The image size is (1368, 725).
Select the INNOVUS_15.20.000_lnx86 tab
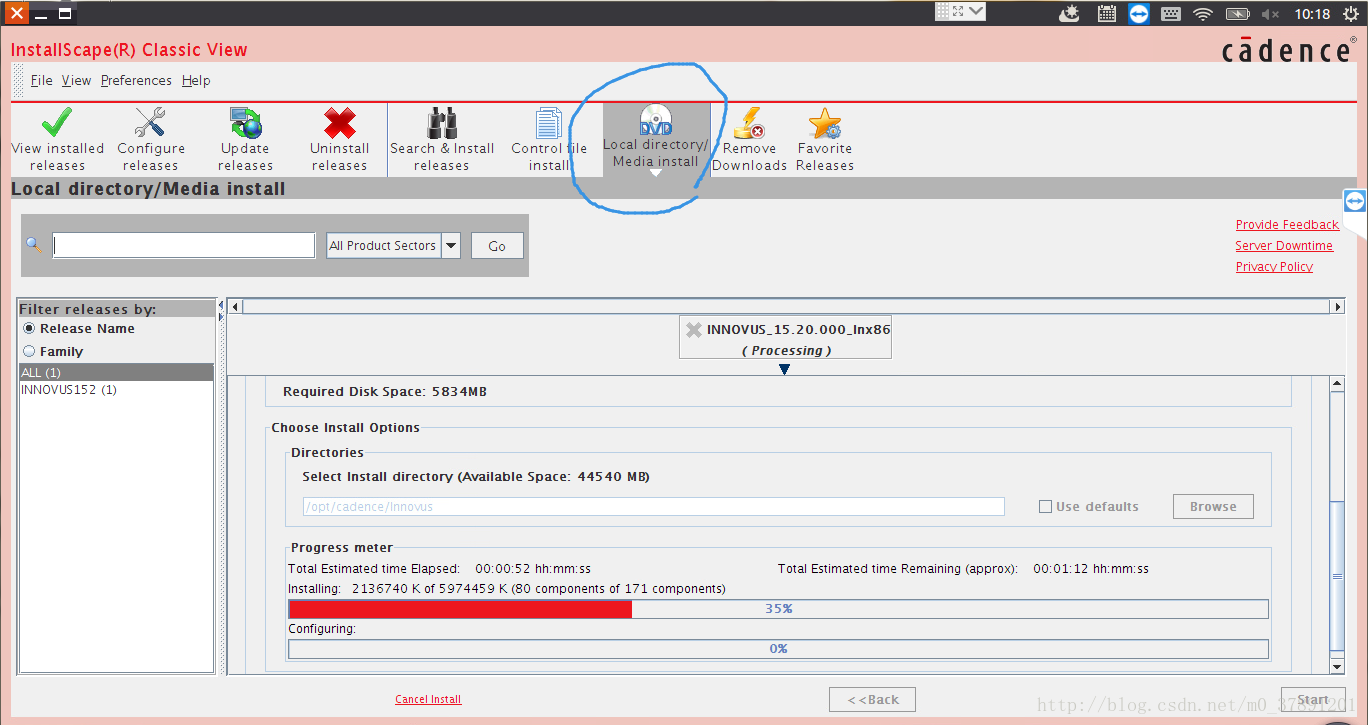tap(785, 338)
